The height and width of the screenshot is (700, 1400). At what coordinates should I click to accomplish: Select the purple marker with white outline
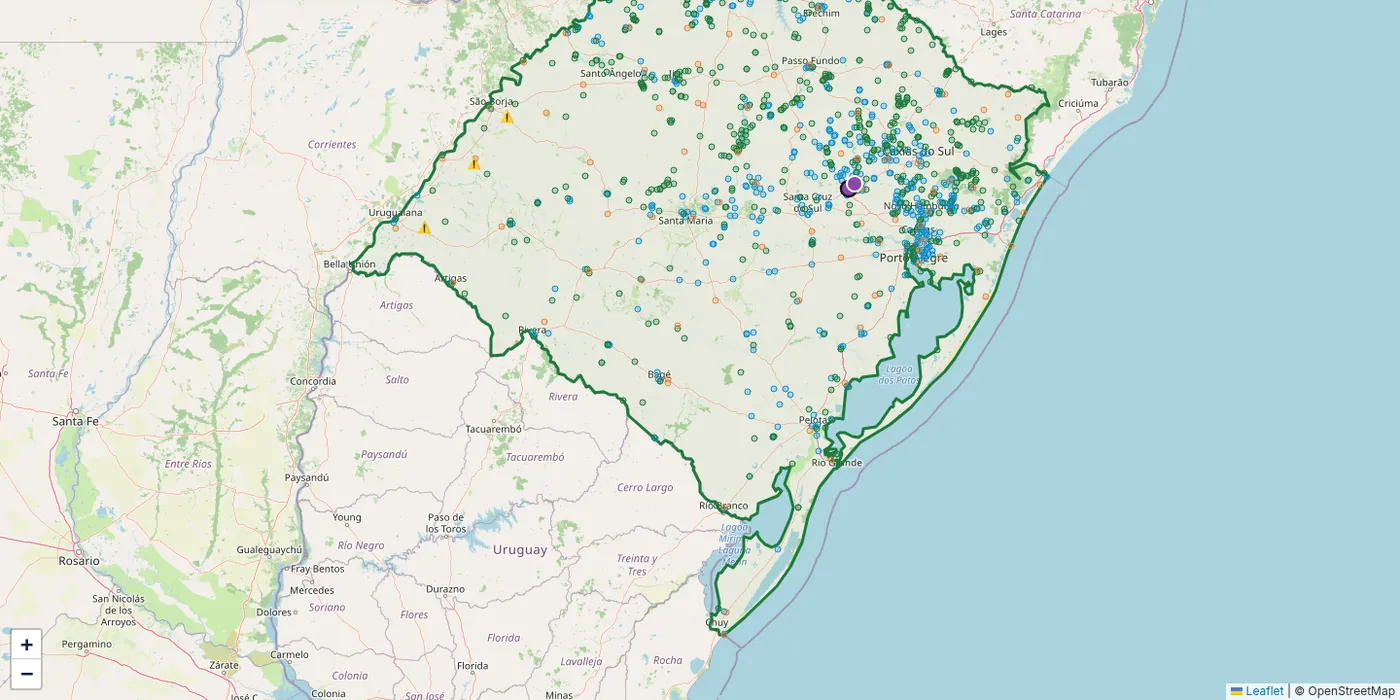coord(854,184)
